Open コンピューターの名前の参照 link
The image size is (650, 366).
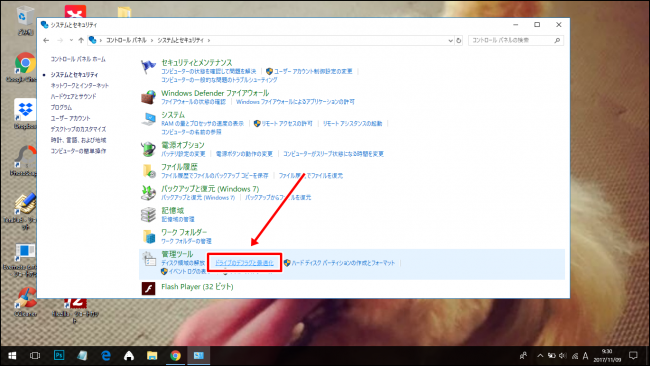coord(191,132)
